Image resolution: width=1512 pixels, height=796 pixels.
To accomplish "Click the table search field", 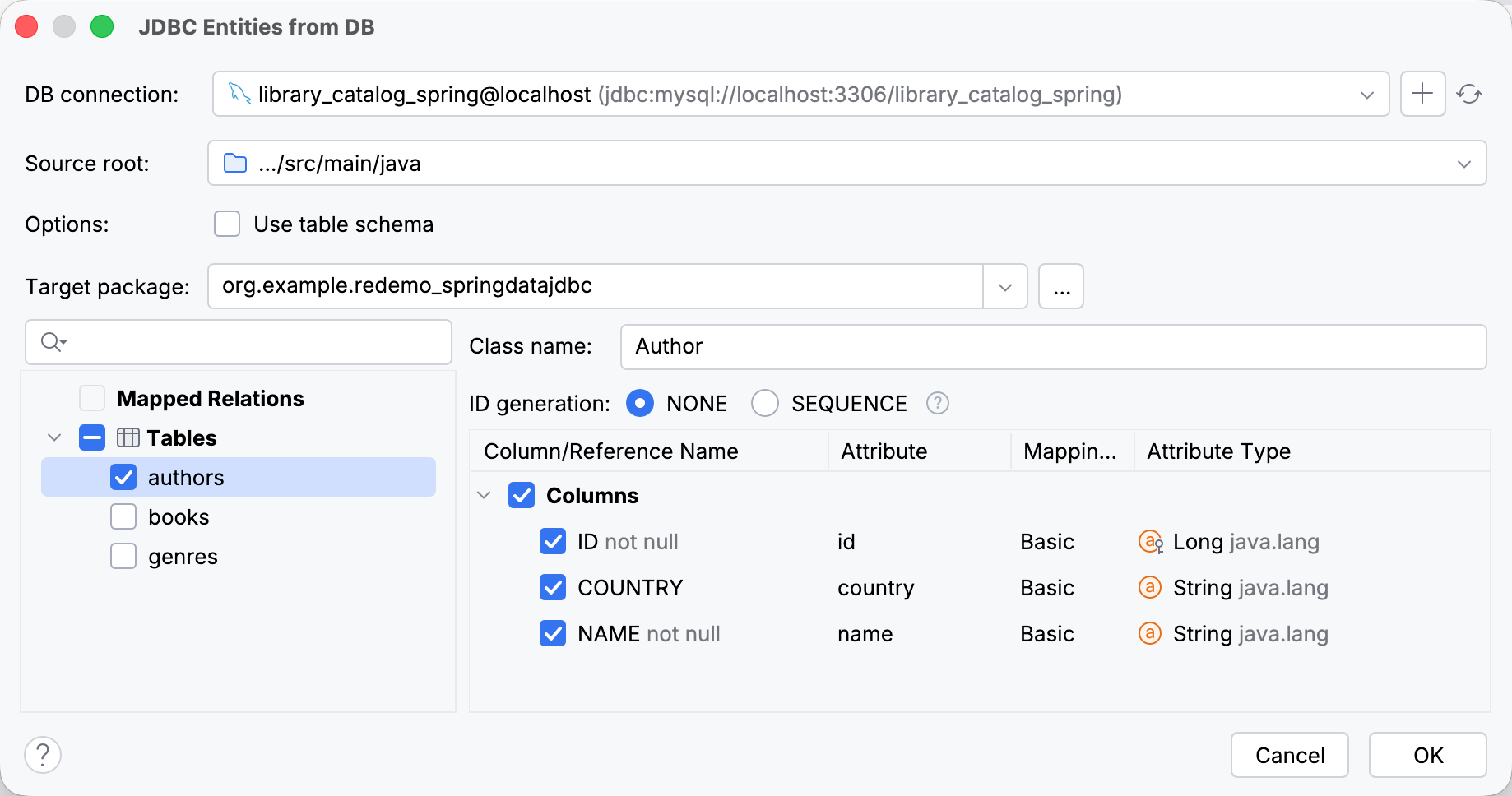I will pyautogui.click(x=239, y=342).
